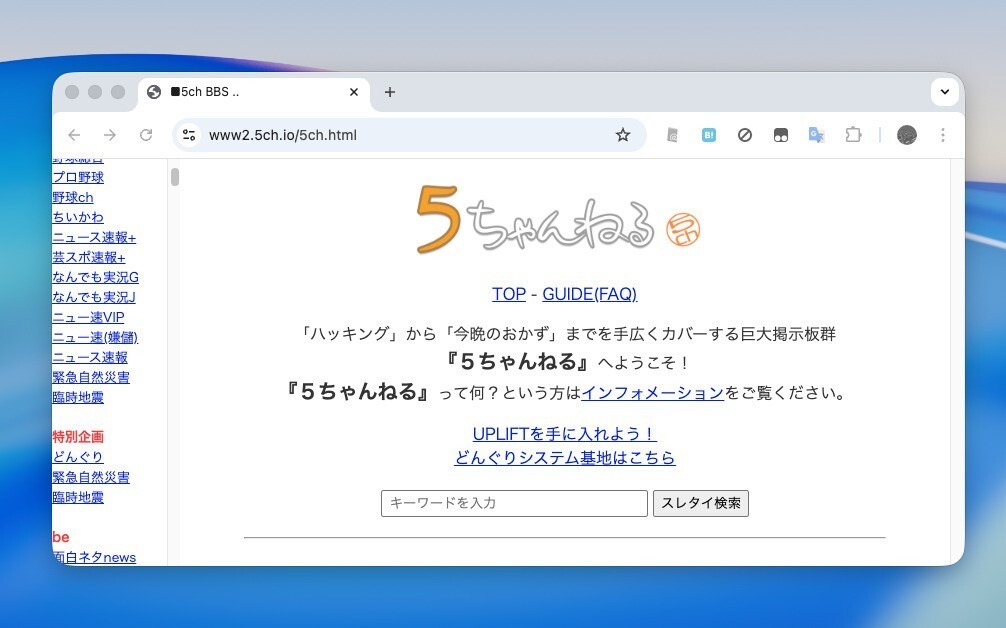Open the Tampermonkey extension icon
1006x628 pixels.
click(780, 135)
